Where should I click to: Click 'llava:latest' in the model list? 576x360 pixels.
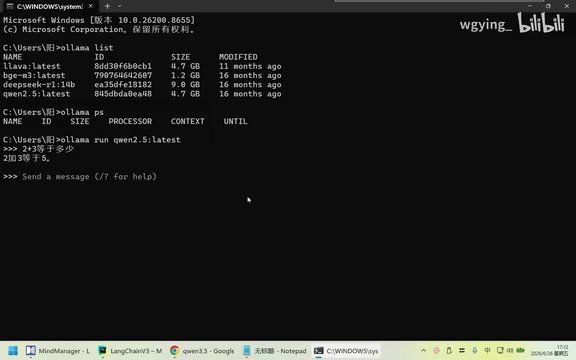(32, 66)
